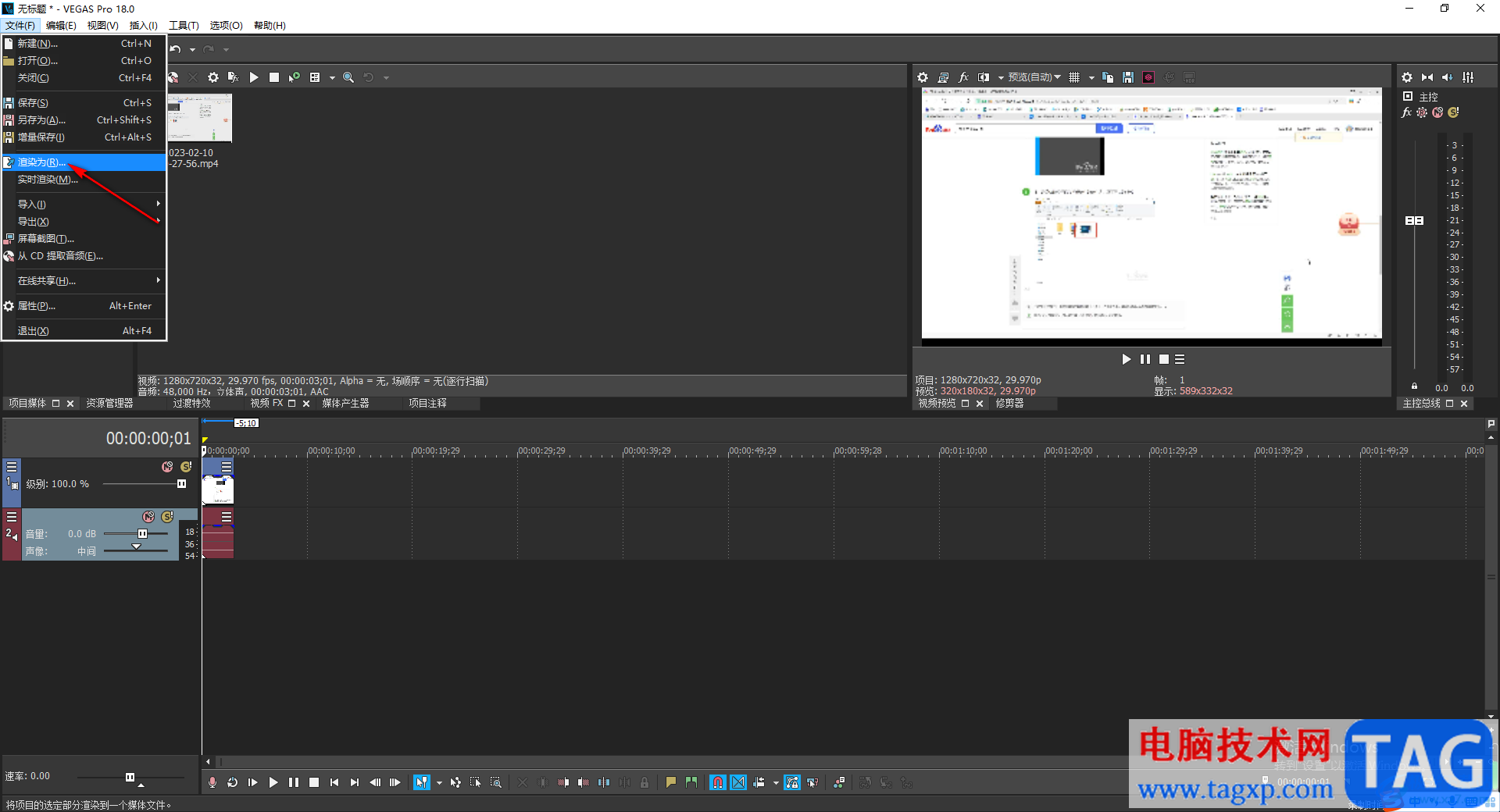This screenshot has width=1500, height=812.
Task: Open the File menu in the menu bar
Action: [x=20, y=25]
